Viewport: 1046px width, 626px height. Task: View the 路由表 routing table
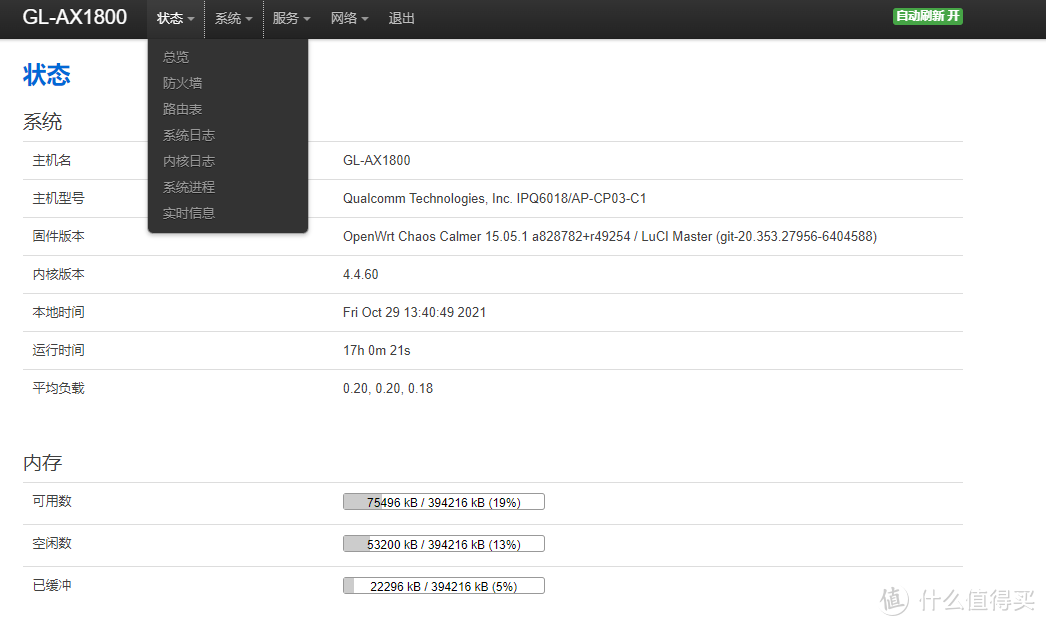(x=181, y=108)
